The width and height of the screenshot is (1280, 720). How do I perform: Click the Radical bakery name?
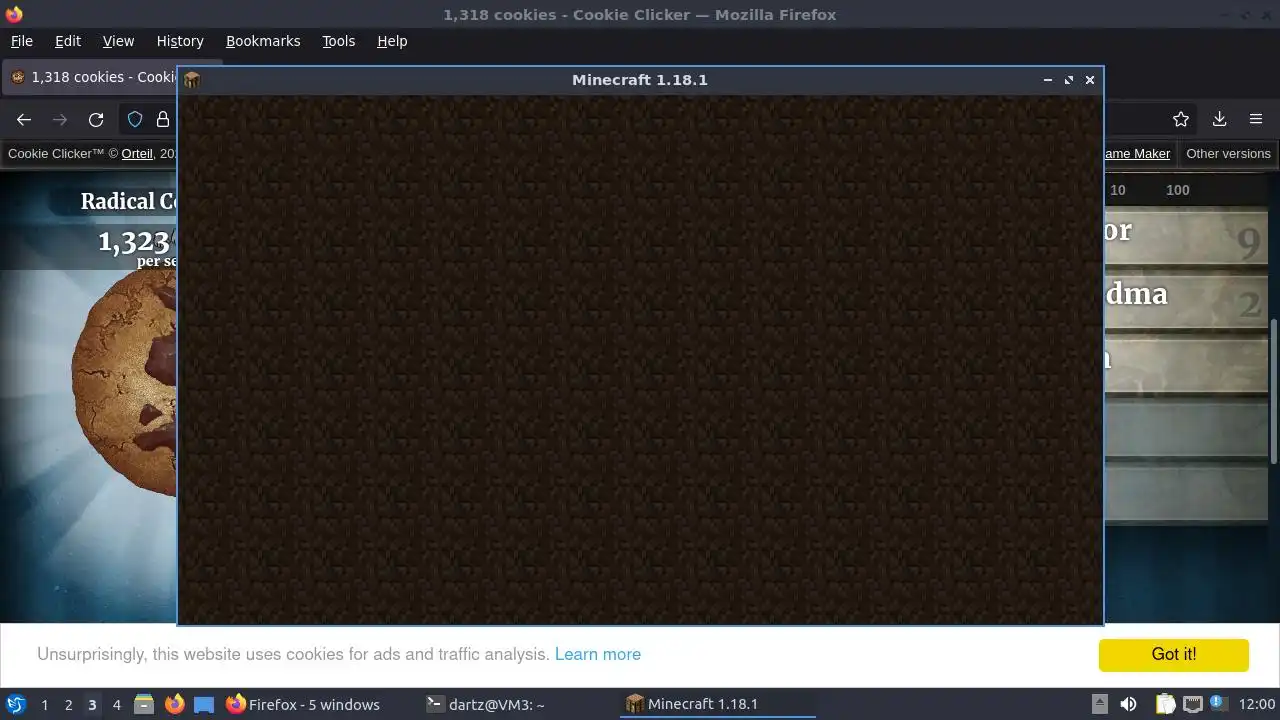128,201
